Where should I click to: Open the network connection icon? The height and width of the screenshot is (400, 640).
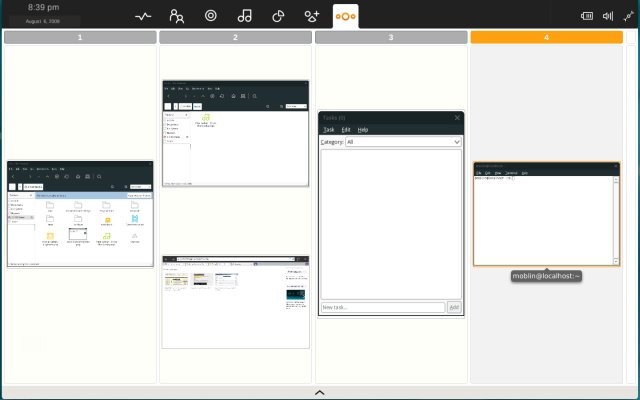[628, 16]
